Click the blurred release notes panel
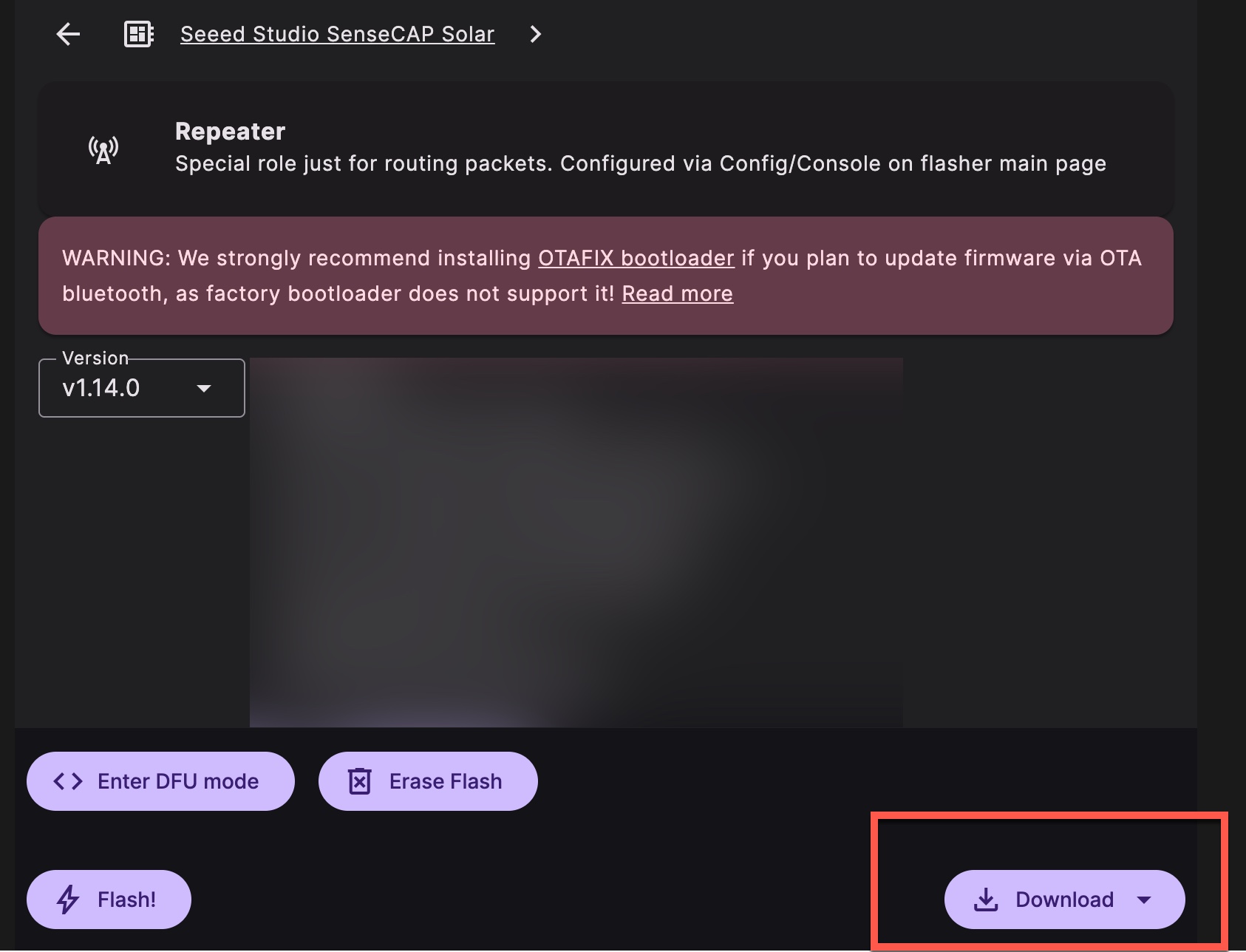 pyautogui.click(x=576, y=542)
